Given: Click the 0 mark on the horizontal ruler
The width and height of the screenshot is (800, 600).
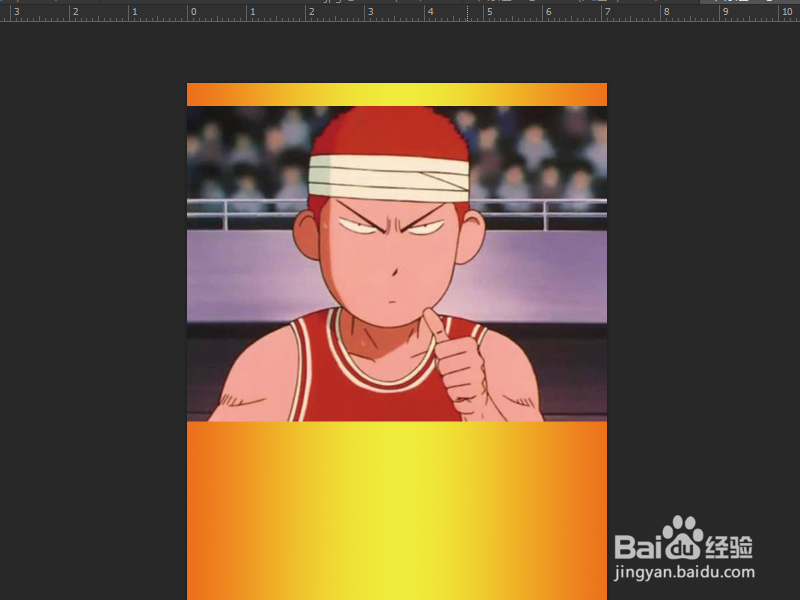Looking at the screenshot, I should [193, 12].
